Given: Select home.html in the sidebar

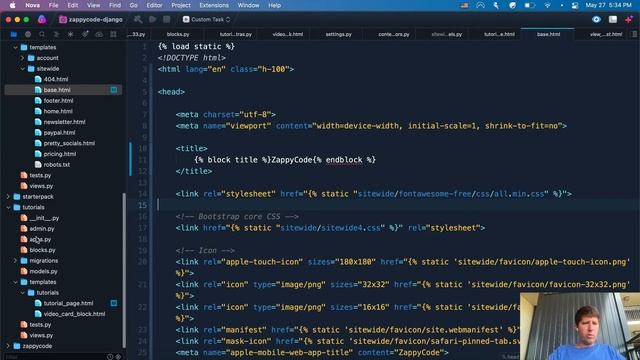Looking at the screenshot, I should point(58,111).
